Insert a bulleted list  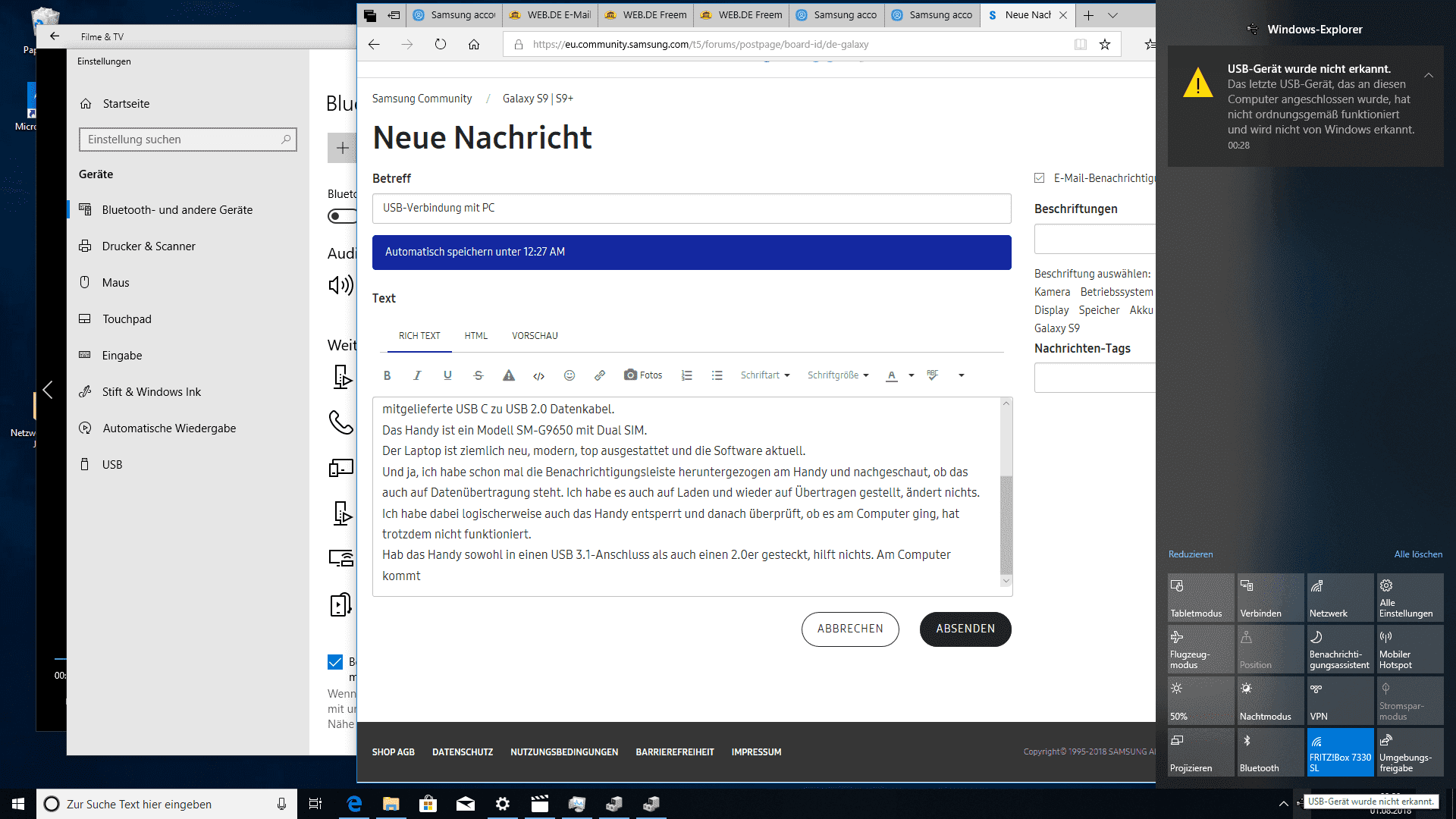pyautogui.click(x=717, y=375)
